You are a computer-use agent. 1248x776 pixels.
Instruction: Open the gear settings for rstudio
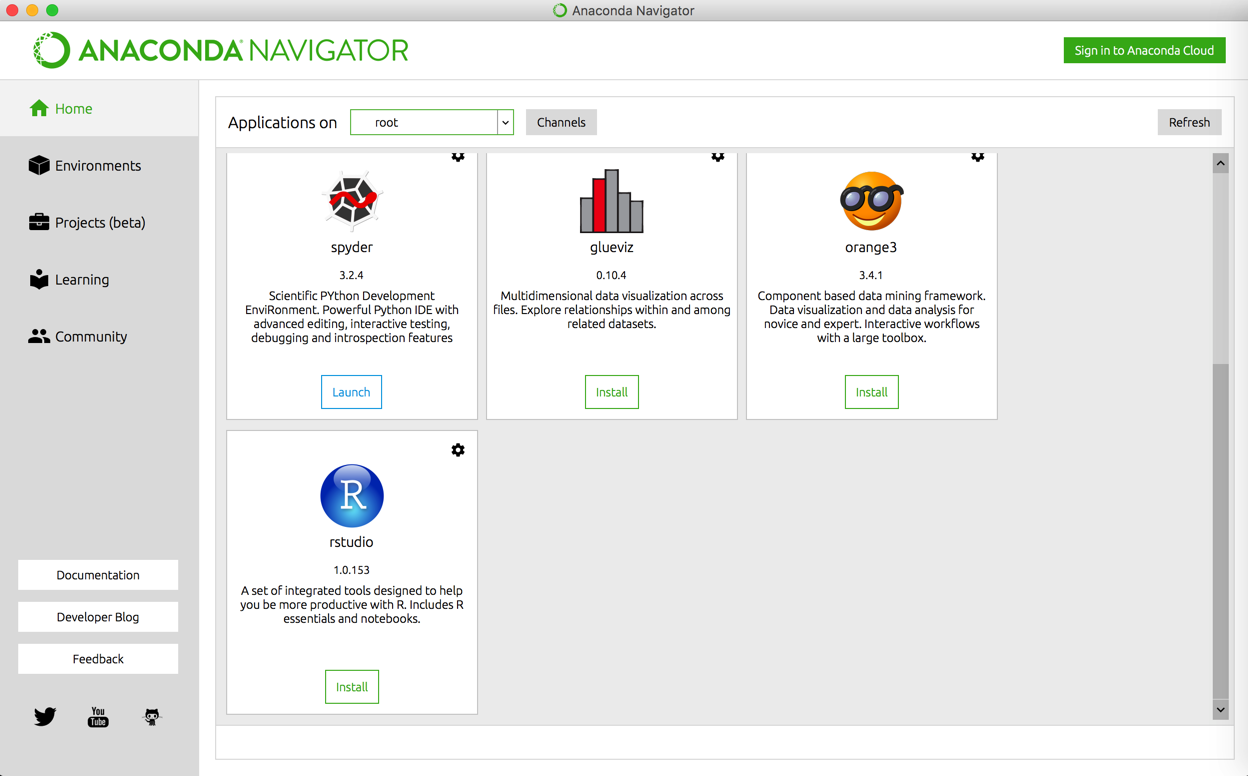(x=458, y=450)
